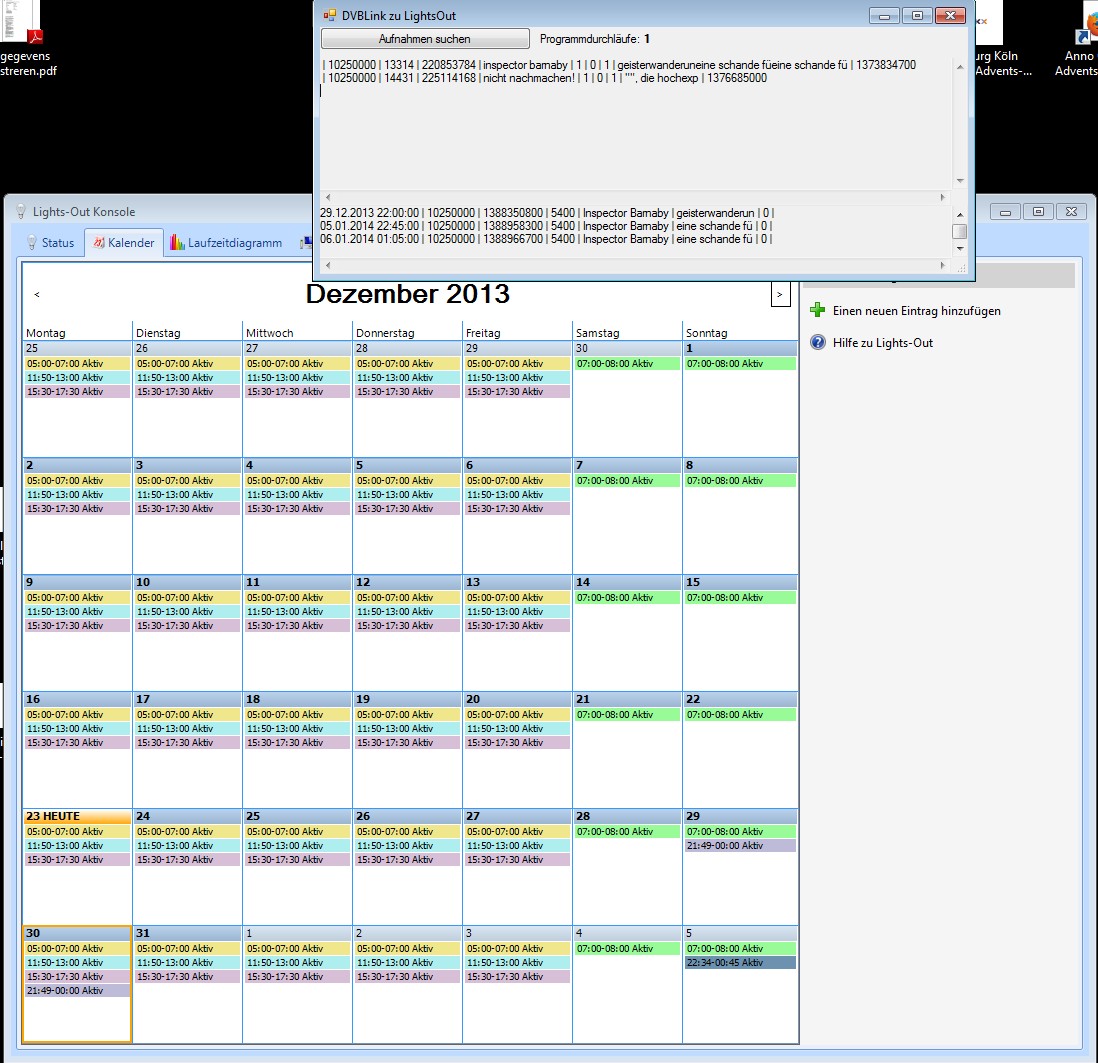This screenshot has height=1063, width=1098.
Task: Go to previous month with the left arrow
Action: [37, 293]
